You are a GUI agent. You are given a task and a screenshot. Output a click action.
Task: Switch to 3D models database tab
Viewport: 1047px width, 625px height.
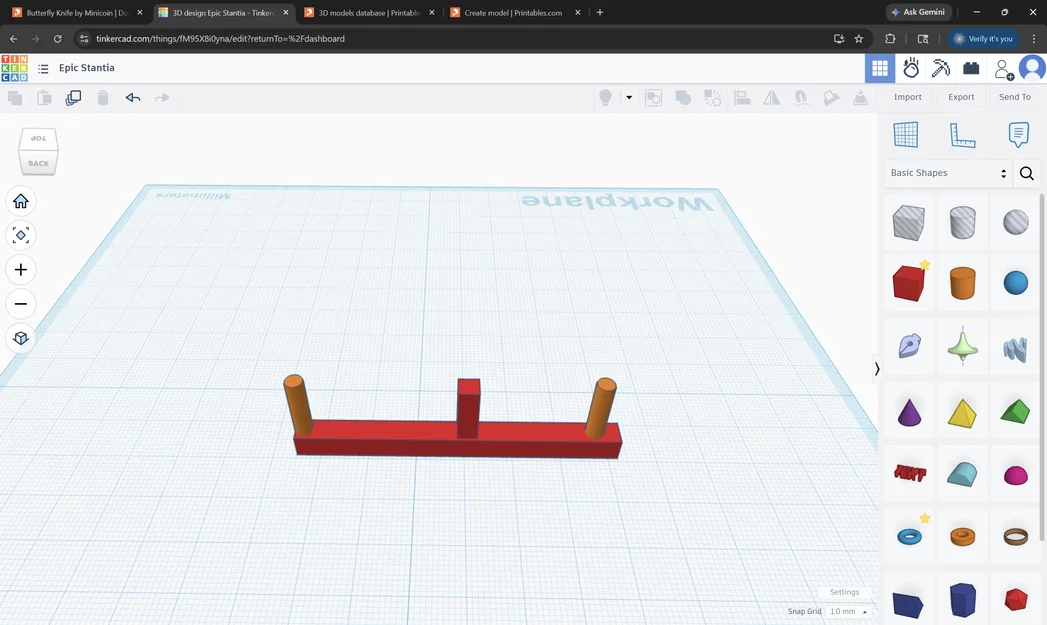coord(369,13)
